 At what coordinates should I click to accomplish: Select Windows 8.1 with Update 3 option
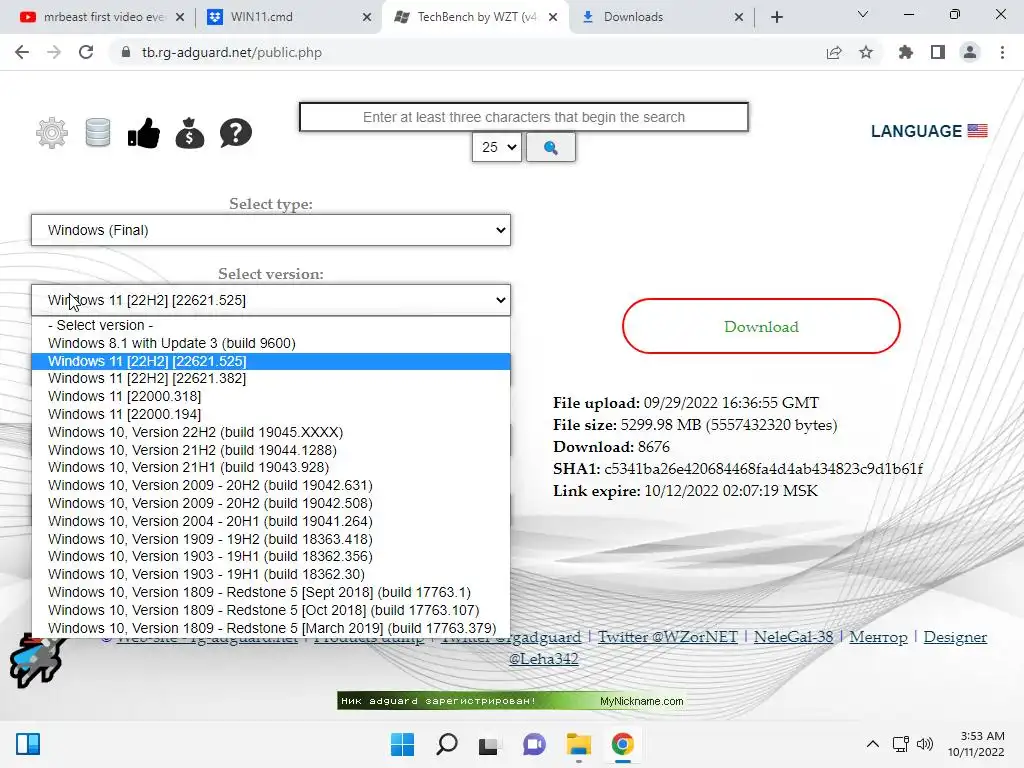271,343
